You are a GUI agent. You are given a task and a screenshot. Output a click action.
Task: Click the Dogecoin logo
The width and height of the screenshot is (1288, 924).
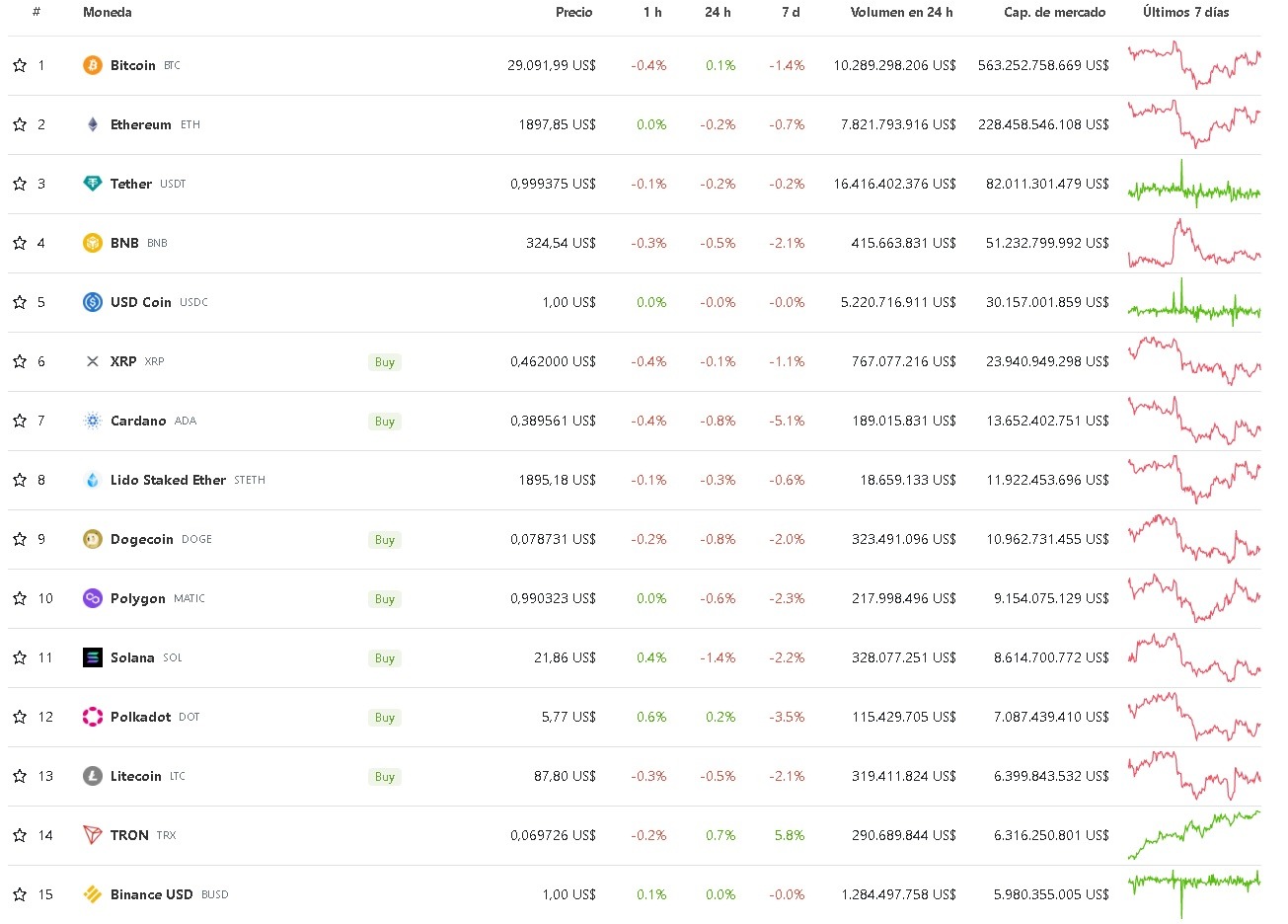[92, 539]
